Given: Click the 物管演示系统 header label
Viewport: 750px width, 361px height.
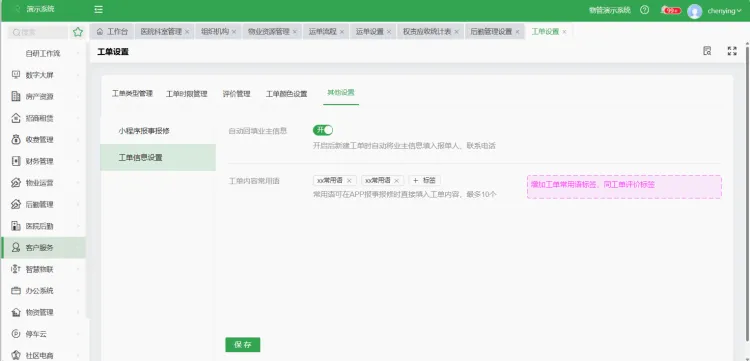Looking at the screenshot, I should point(609,10).
